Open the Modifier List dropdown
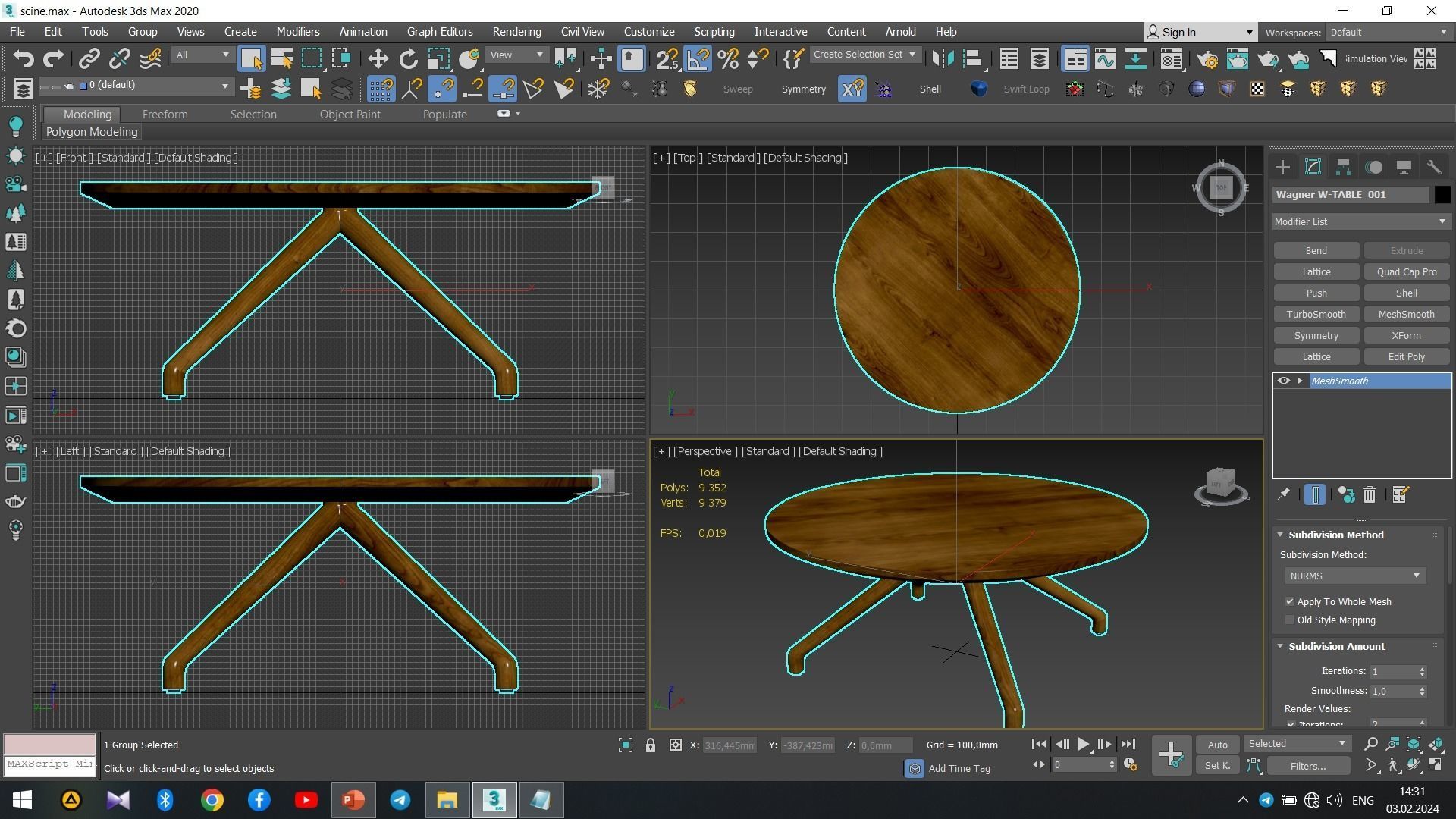Screen dimensions: 1456x819 pyautogui.click(x=1360, y=221)
